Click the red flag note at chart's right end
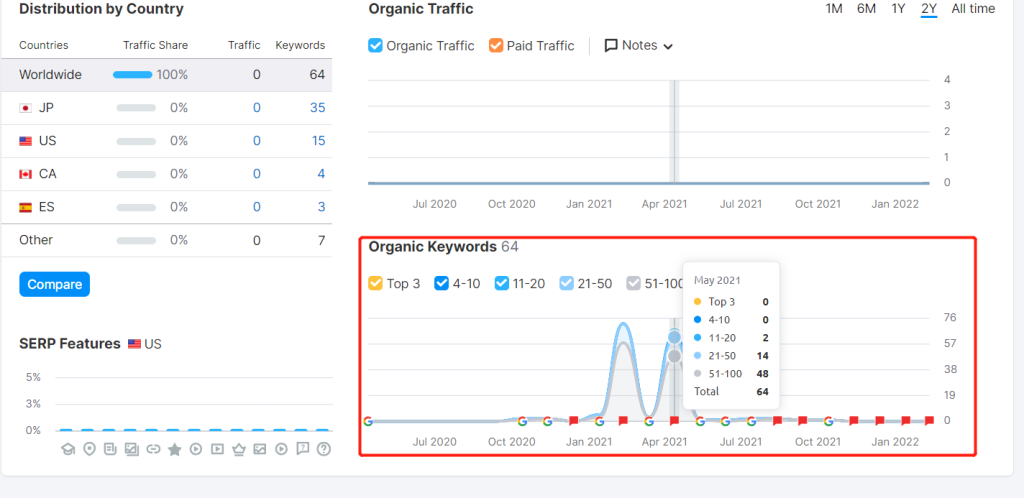This screenshot has height=498, width=1024. click(930, 421)
